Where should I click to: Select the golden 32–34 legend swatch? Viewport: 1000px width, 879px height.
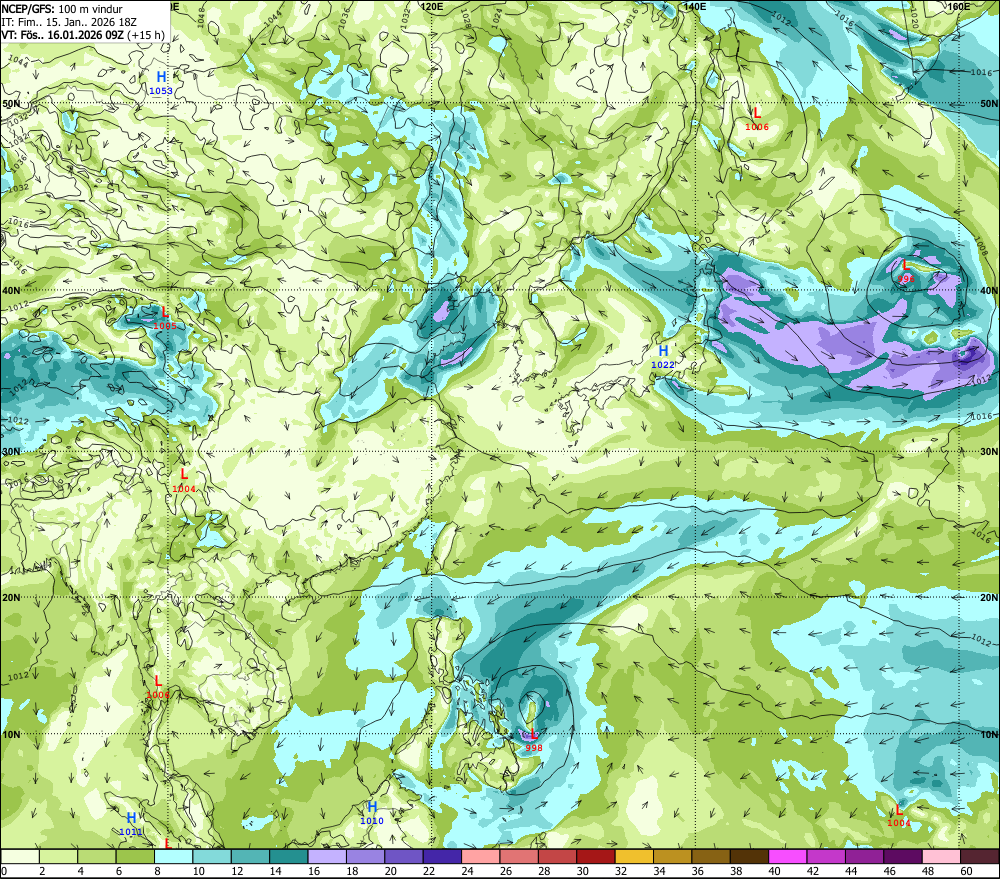coord(634,856)
